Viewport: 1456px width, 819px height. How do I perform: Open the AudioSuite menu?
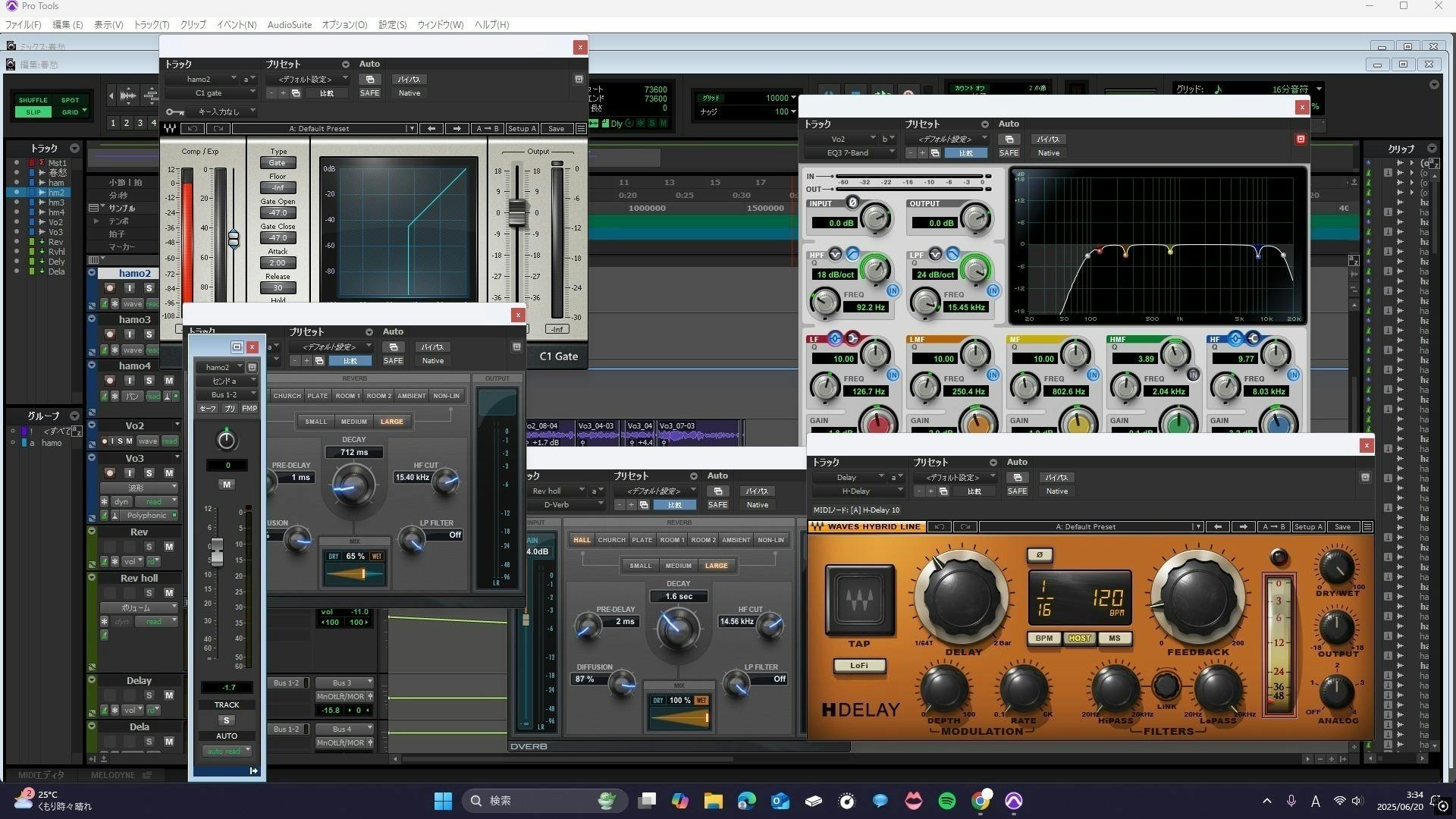coord(289,24)
